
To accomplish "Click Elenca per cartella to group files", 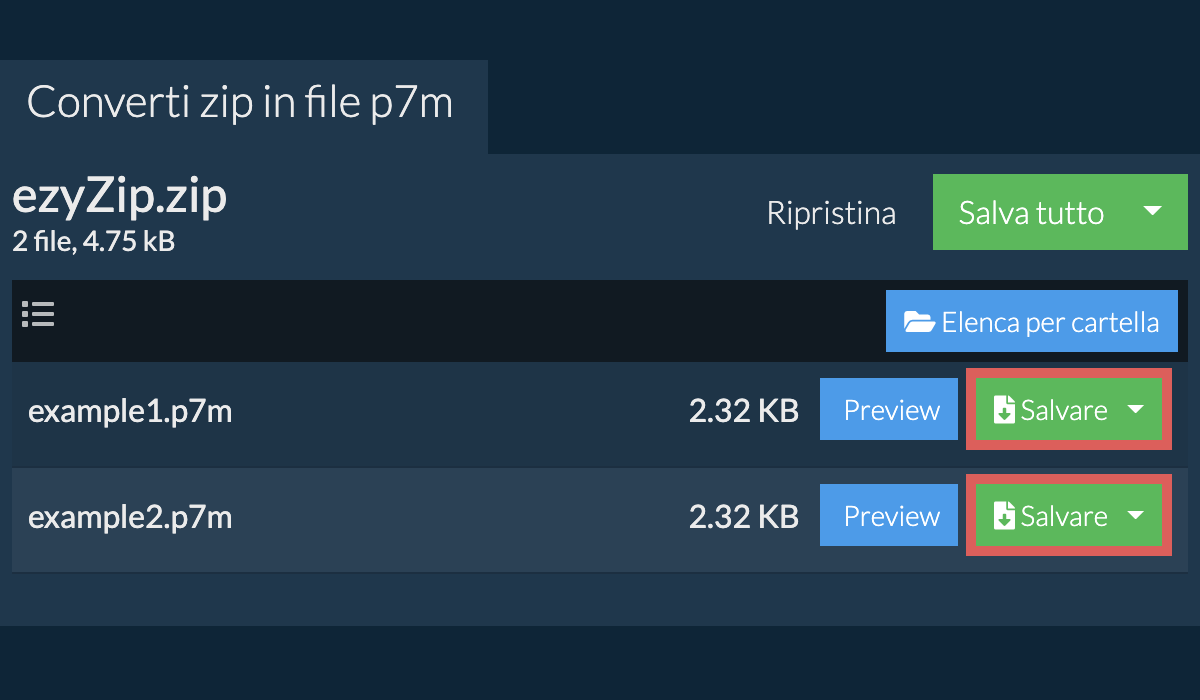I will point(1032,321).
